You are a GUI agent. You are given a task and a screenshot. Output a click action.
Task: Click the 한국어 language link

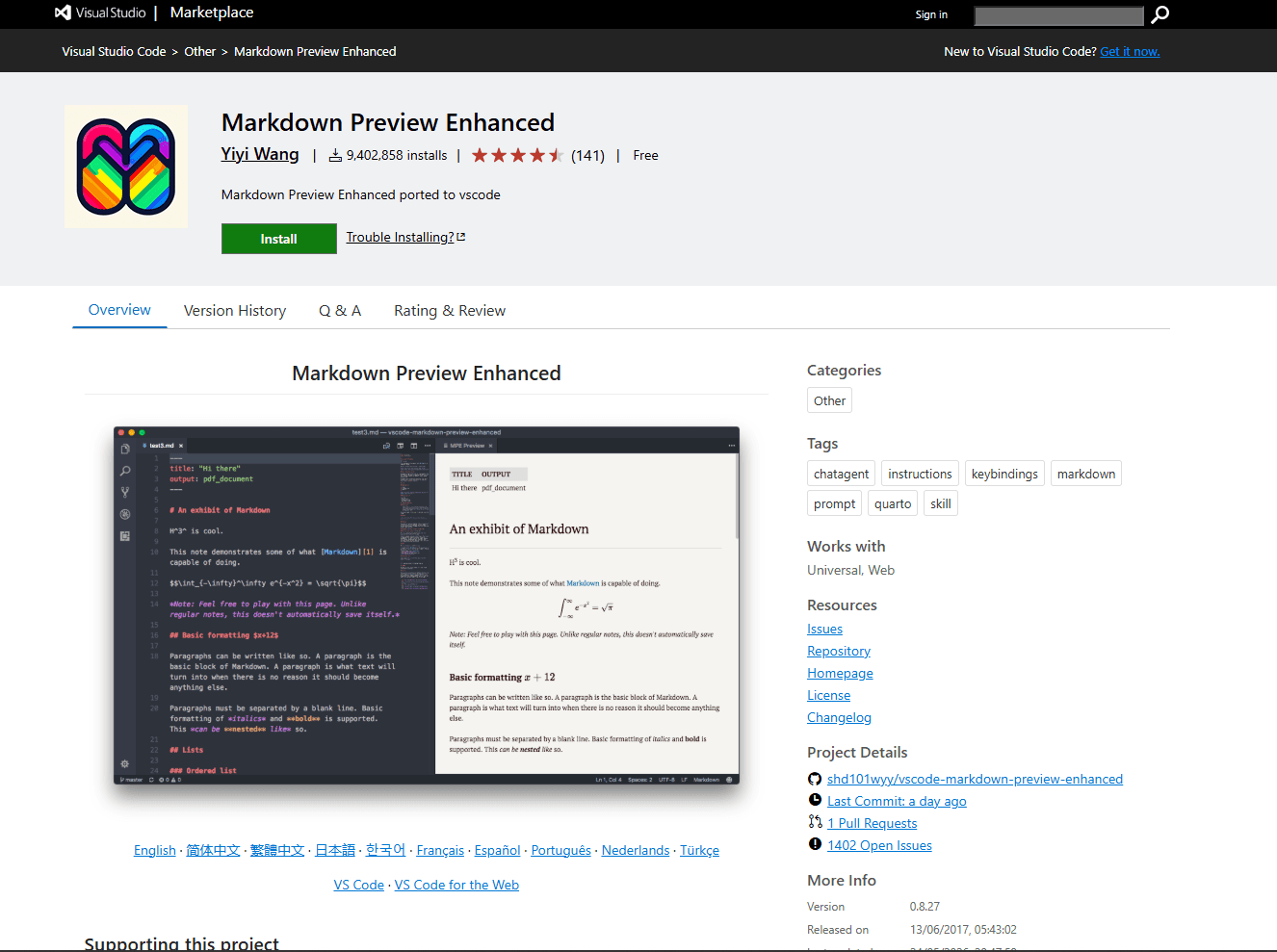point(386,850)
